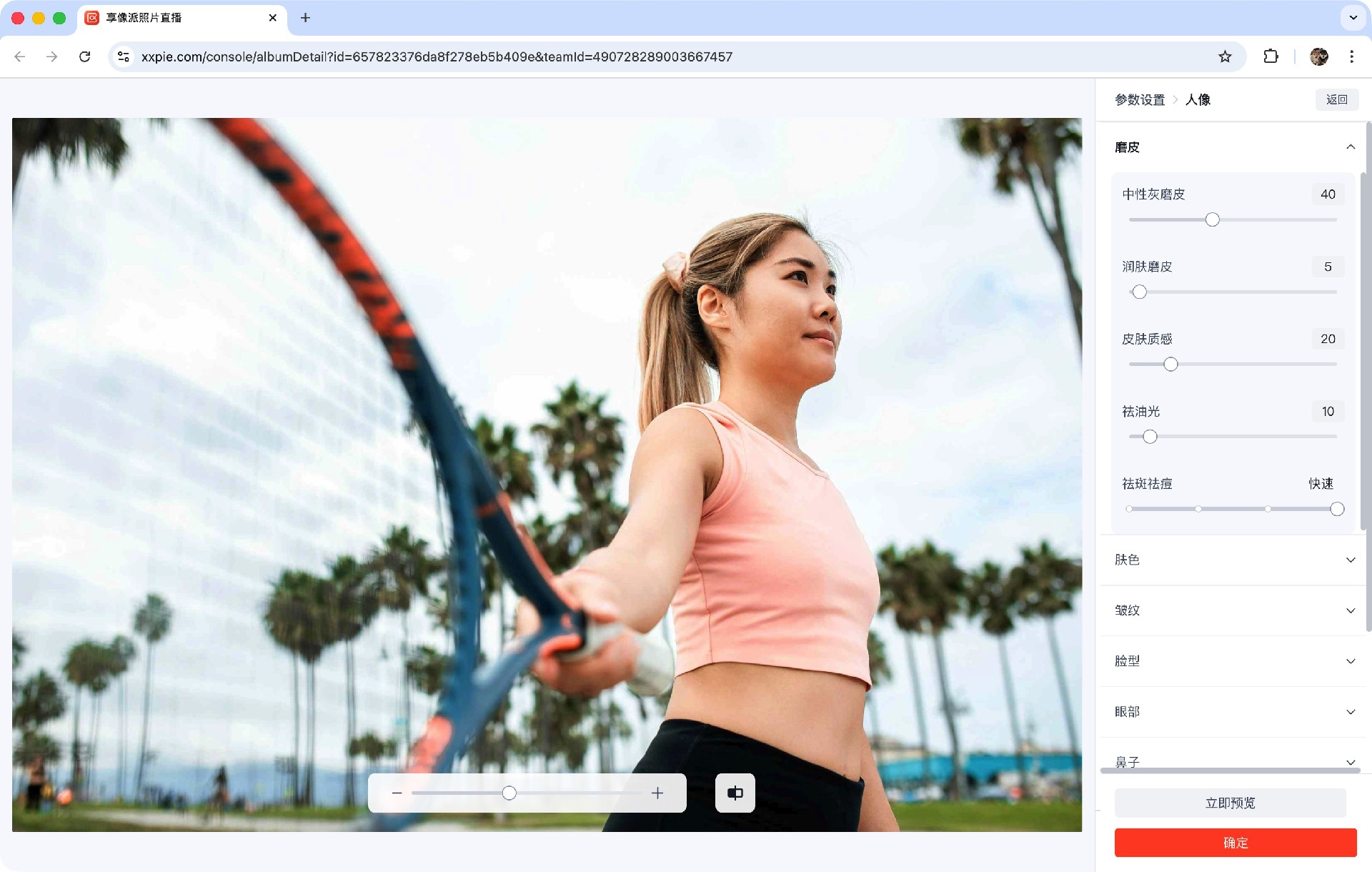
Task: Expand the 肤色 section
Action: point(1233,560)
